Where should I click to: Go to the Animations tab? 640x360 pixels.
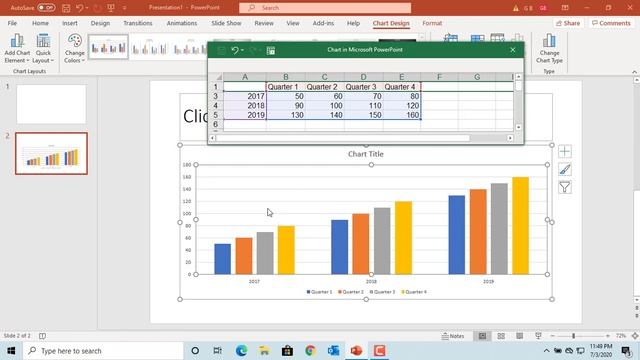[x=182, y=23]
